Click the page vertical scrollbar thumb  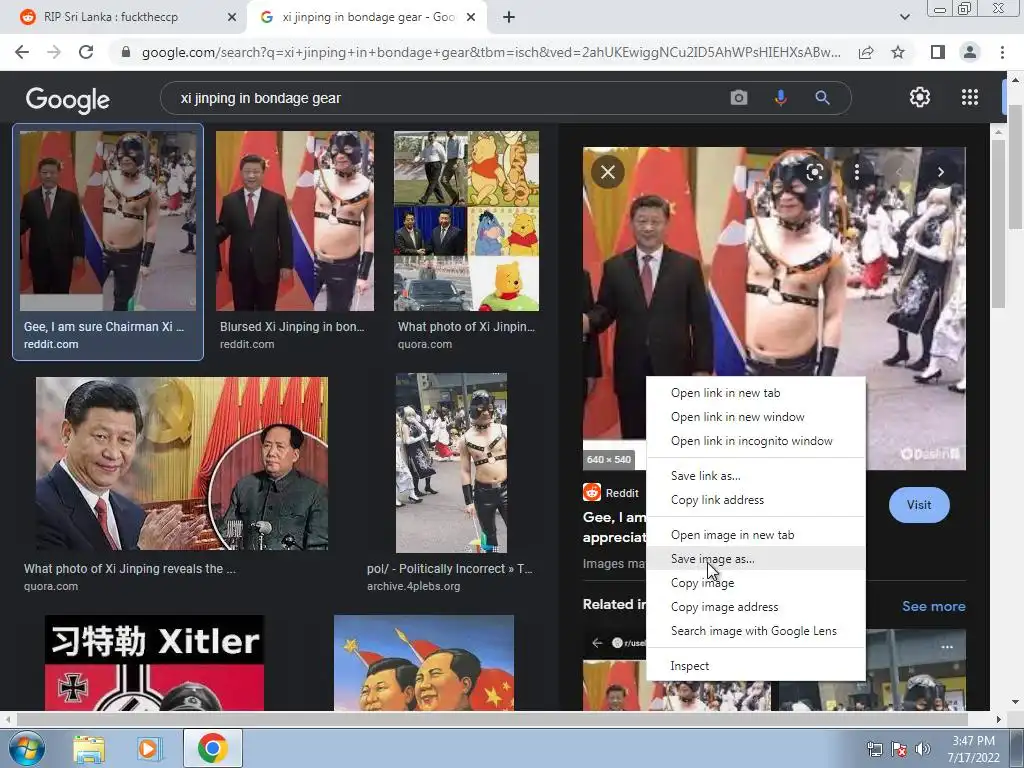tap(1015, 165)
